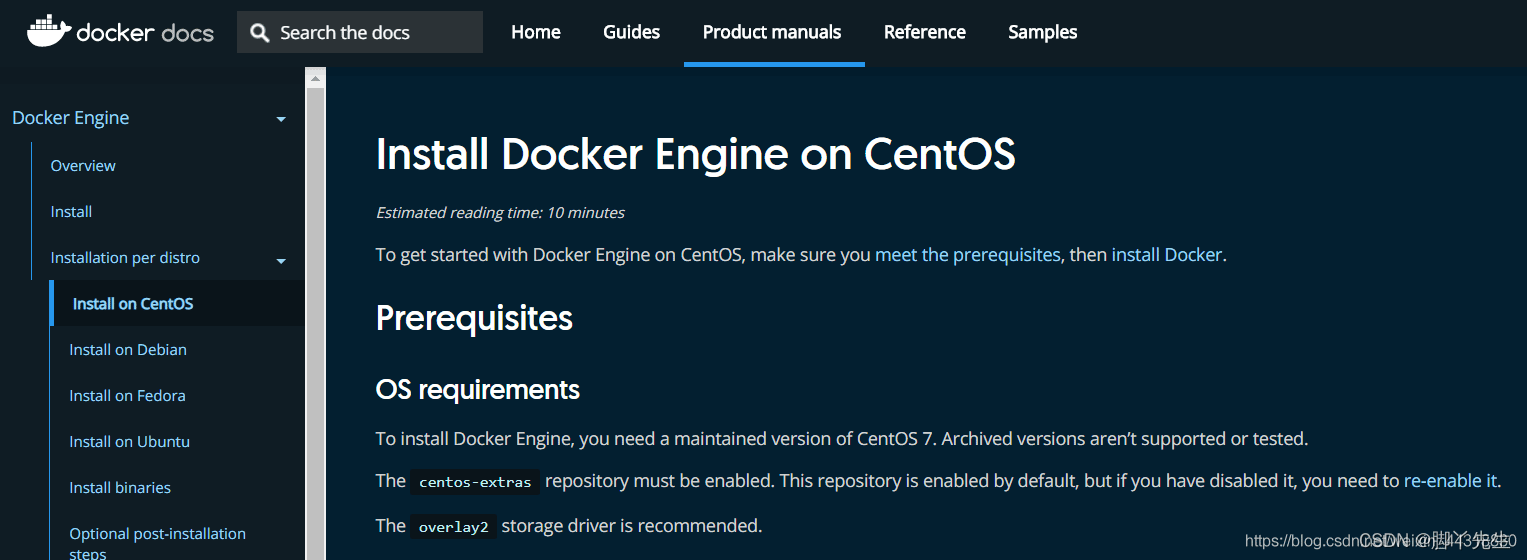Go to Install on Fedora

pyautogui.click(x=127, y=396)
